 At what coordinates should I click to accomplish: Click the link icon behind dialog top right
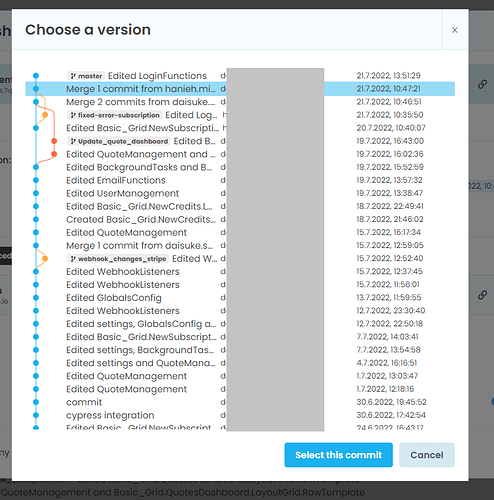[x=482, y=84]
